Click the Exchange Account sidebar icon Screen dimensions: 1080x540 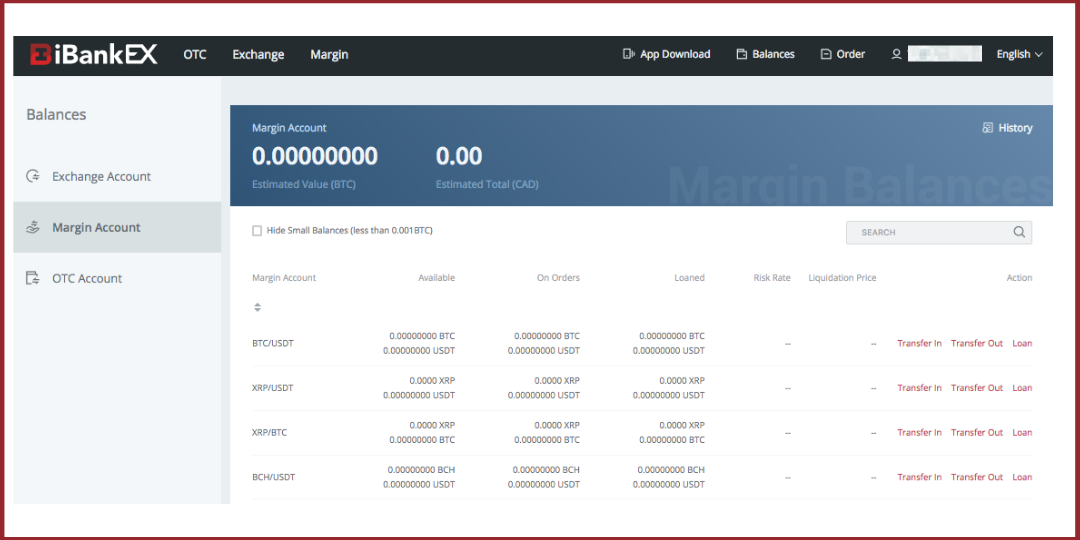32,176
